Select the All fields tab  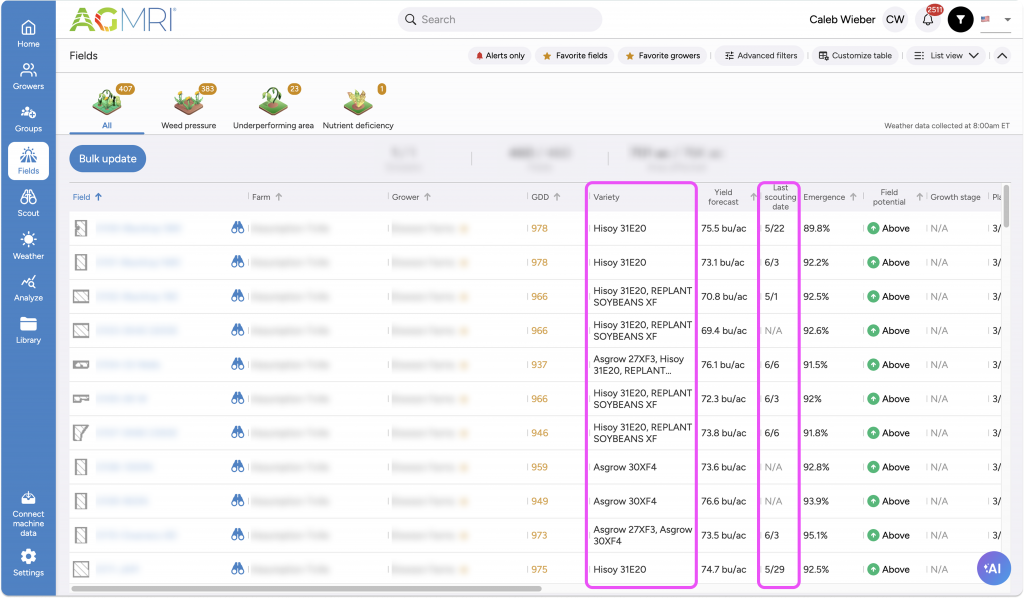(107, 108)
